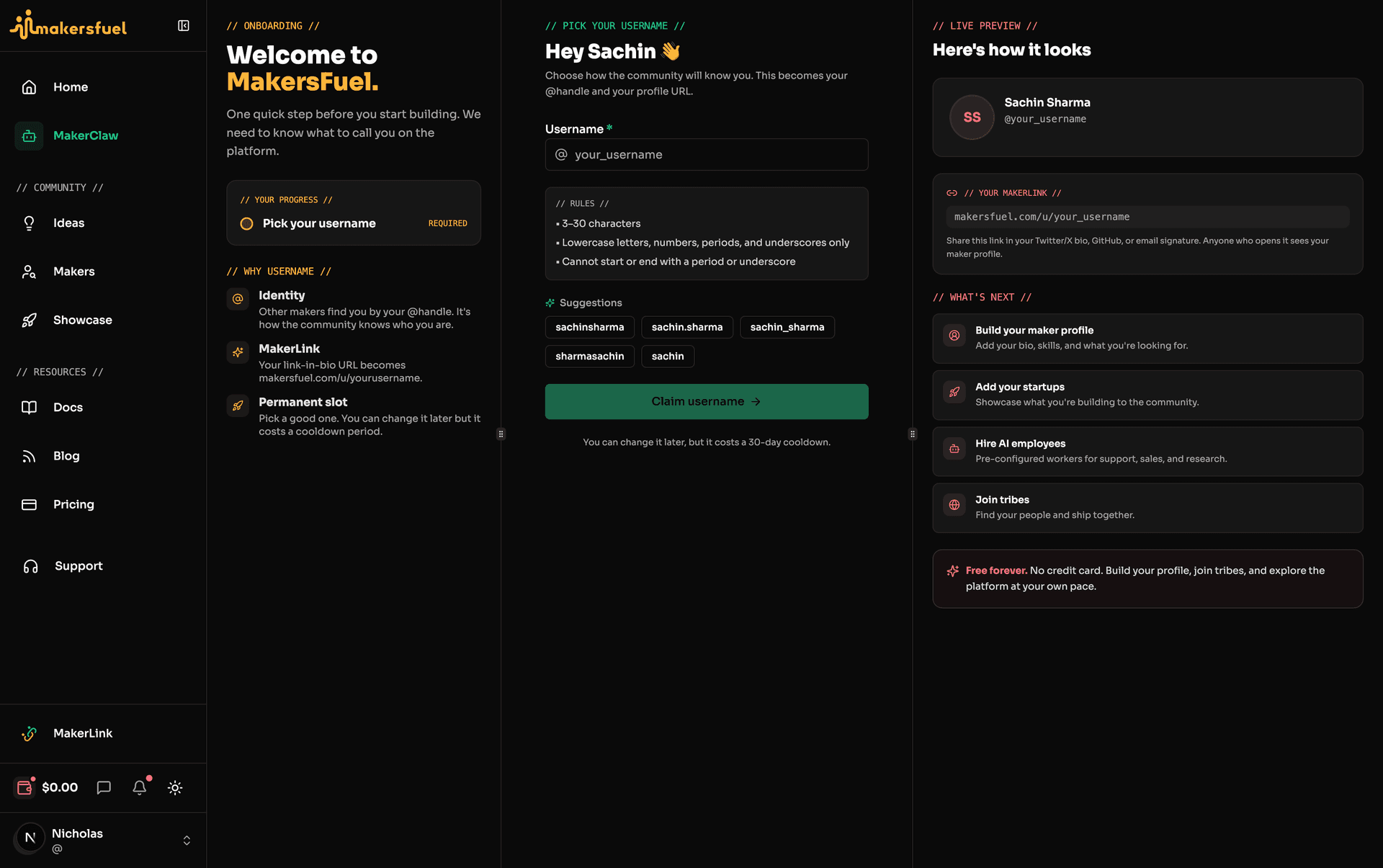Open Ideas page
This screenshot has height=868, width=1383.
(x=68, y=223)
